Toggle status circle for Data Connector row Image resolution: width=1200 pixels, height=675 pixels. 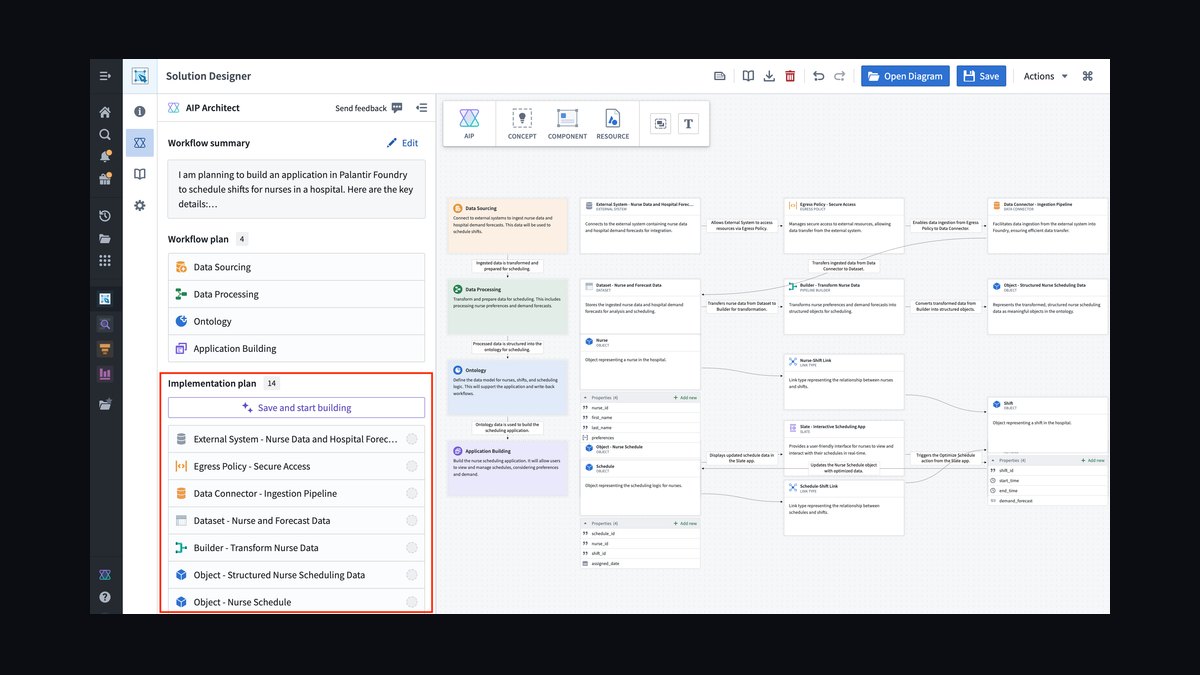(x=412, y=493)
